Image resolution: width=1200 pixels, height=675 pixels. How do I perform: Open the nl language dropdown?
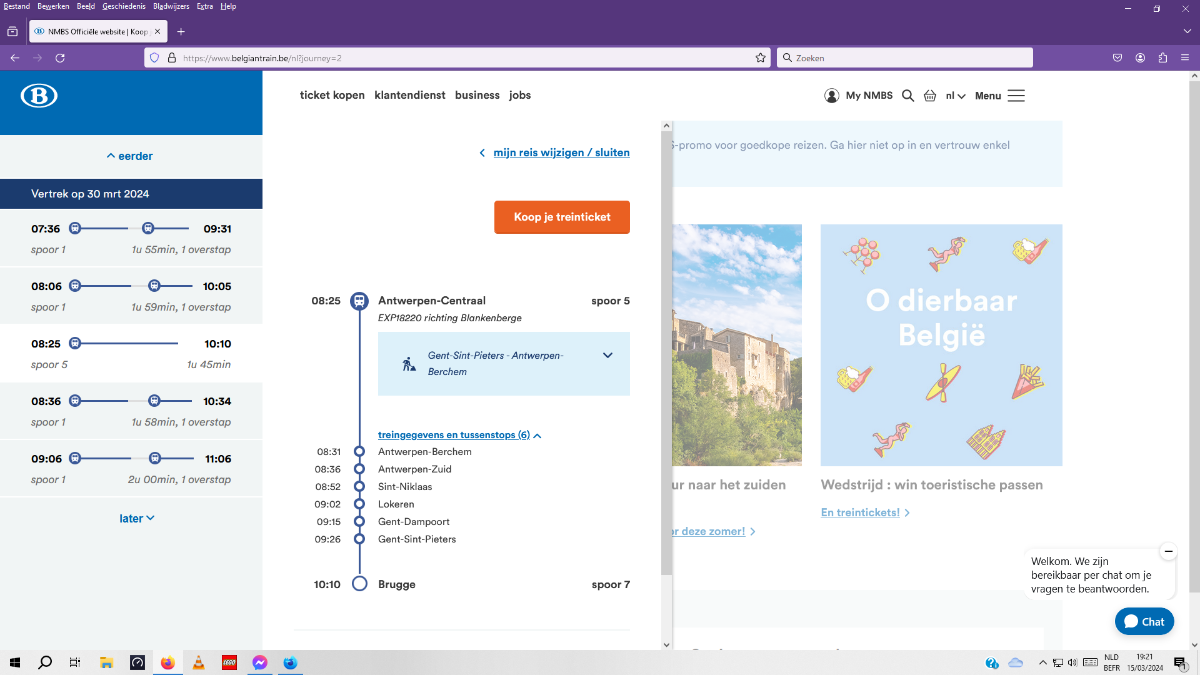[955, 96]
